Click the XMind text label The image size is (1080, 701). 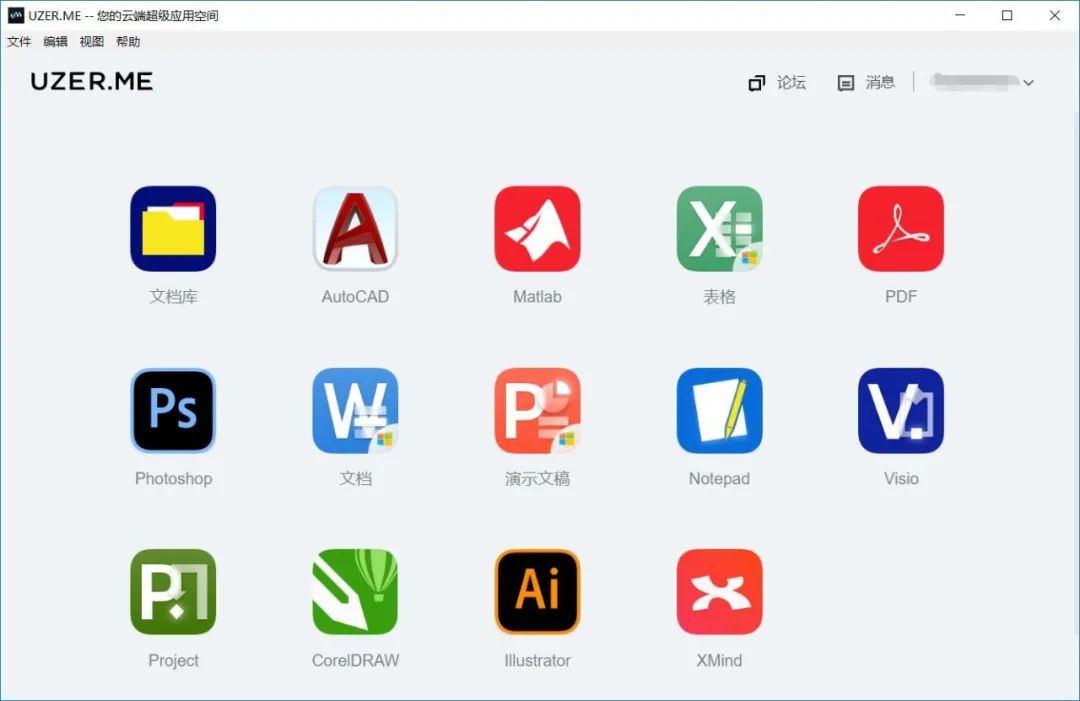[x=719, y=660]
